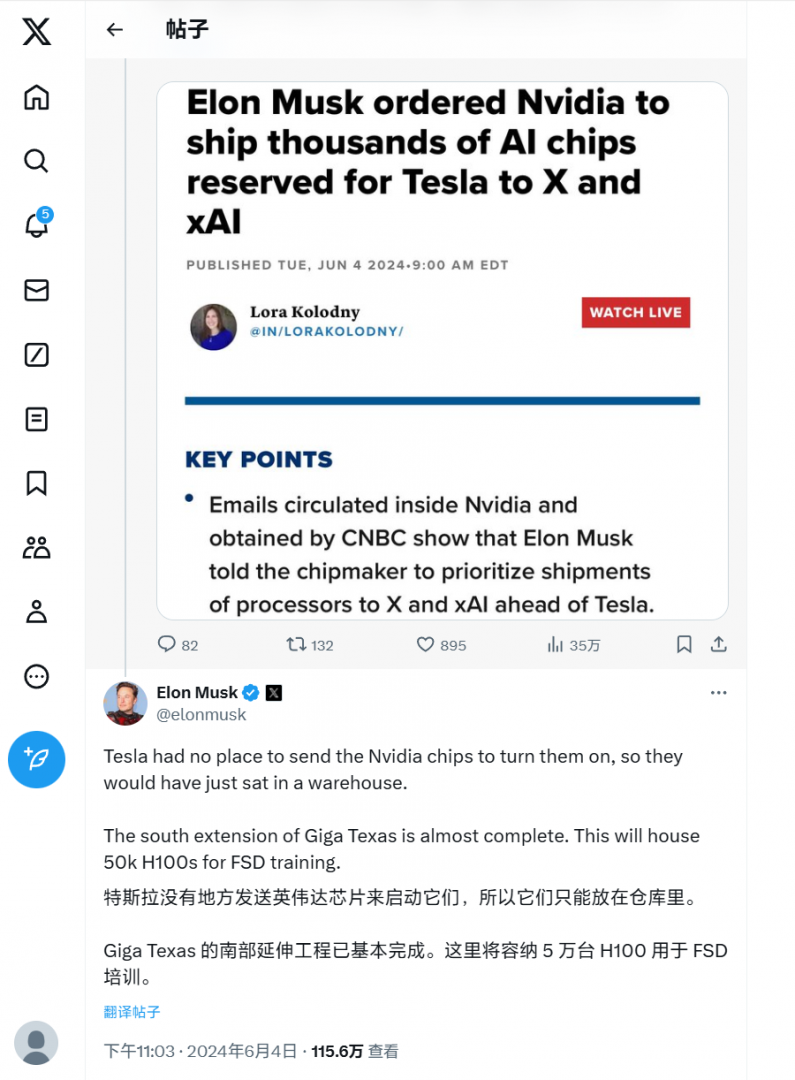
Task: Go back using the arrow button
Action: [115, 30]
